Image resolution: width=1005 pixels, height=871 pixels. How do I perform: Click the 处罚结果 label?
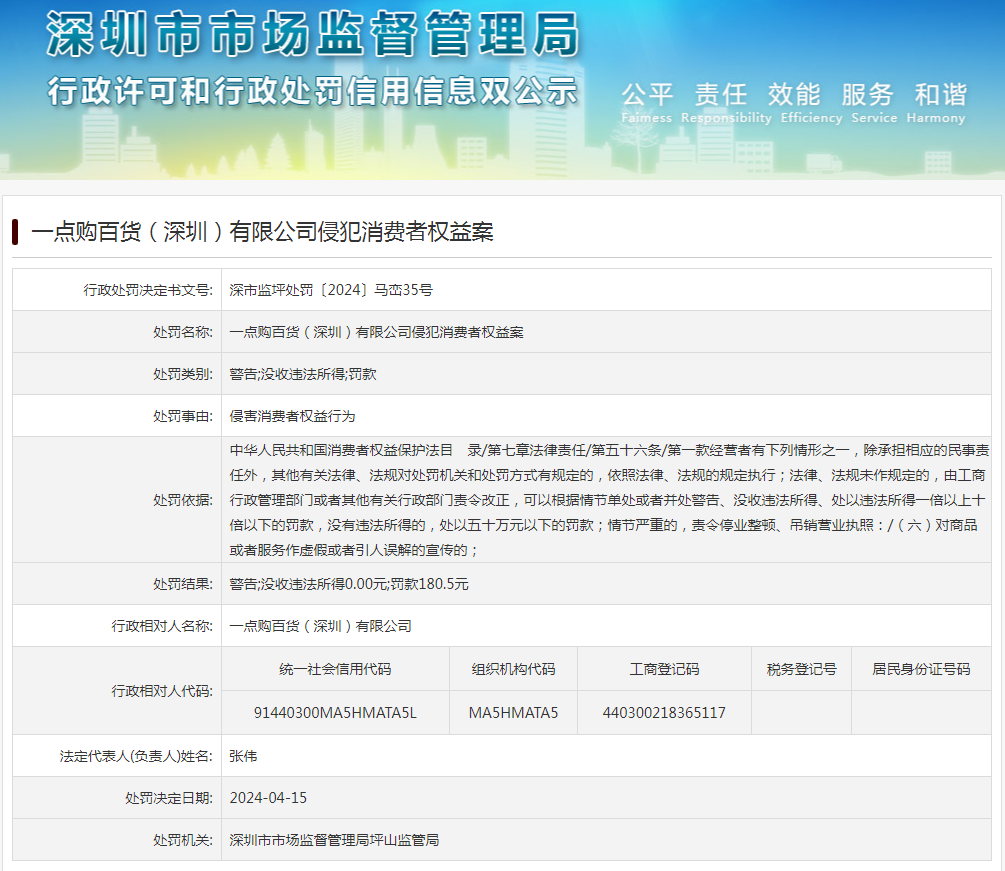pos(183,584)
